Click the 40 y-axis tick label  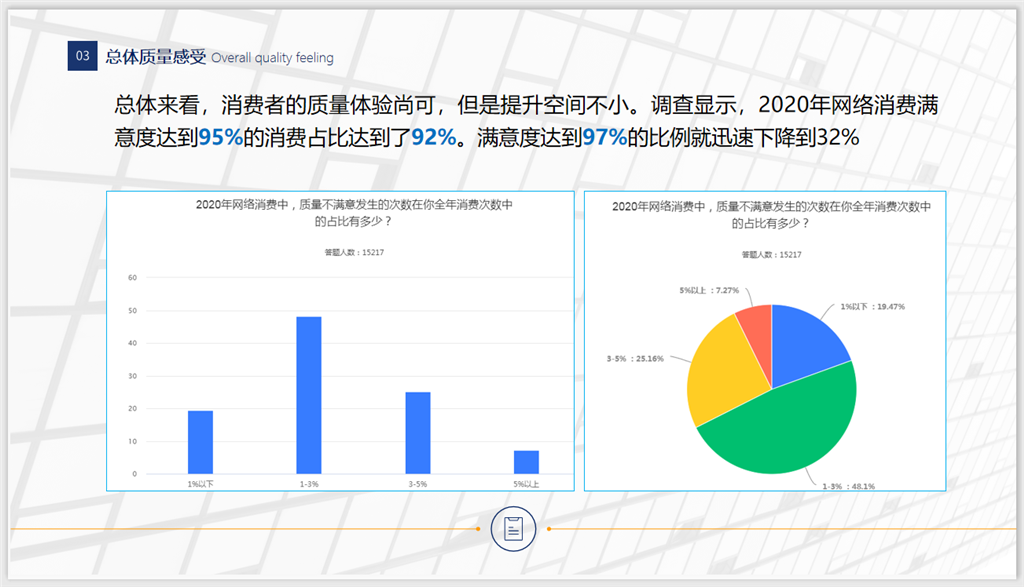[133, 343]
